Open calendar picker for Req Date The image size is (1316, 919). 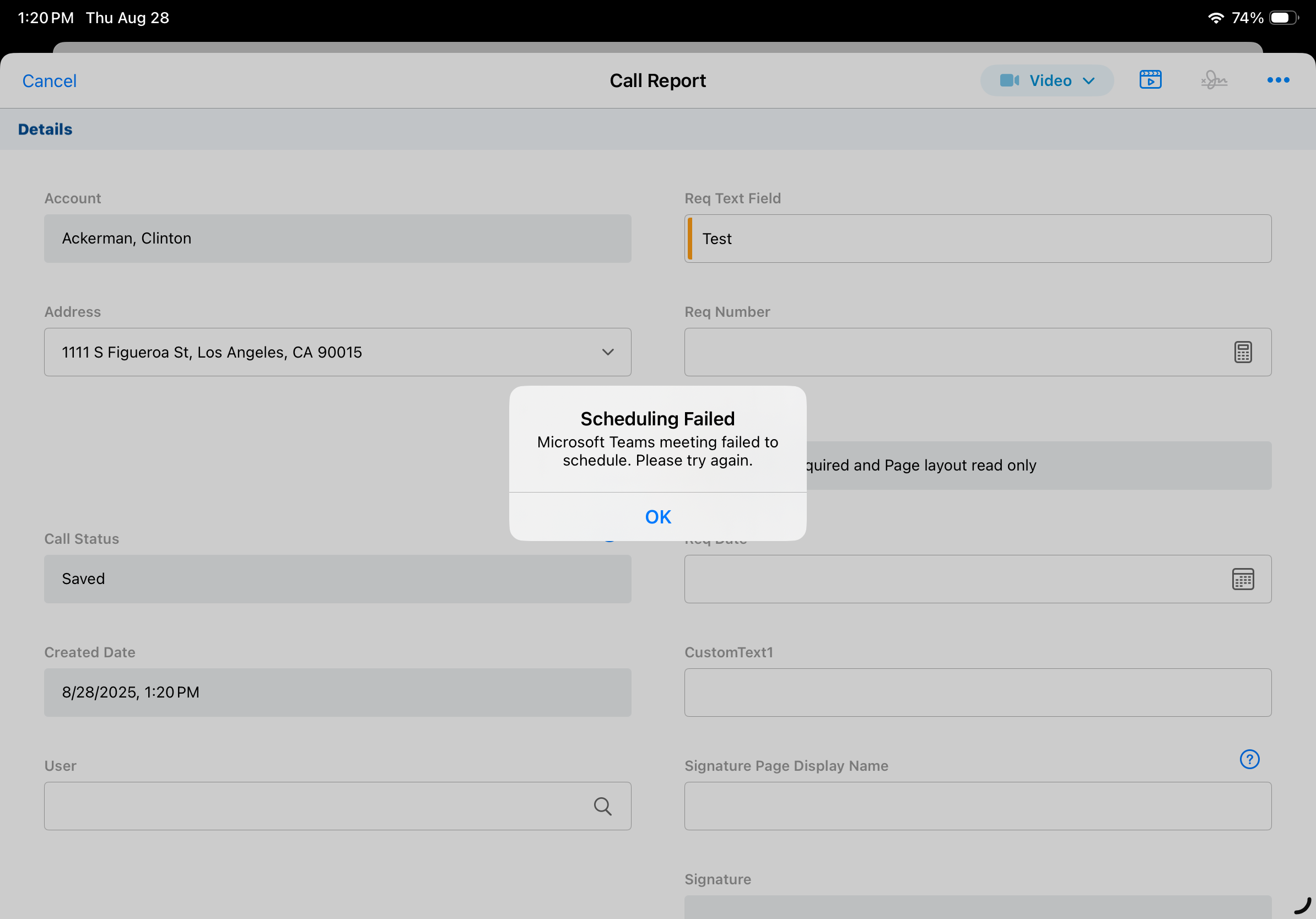point(1242,579)
